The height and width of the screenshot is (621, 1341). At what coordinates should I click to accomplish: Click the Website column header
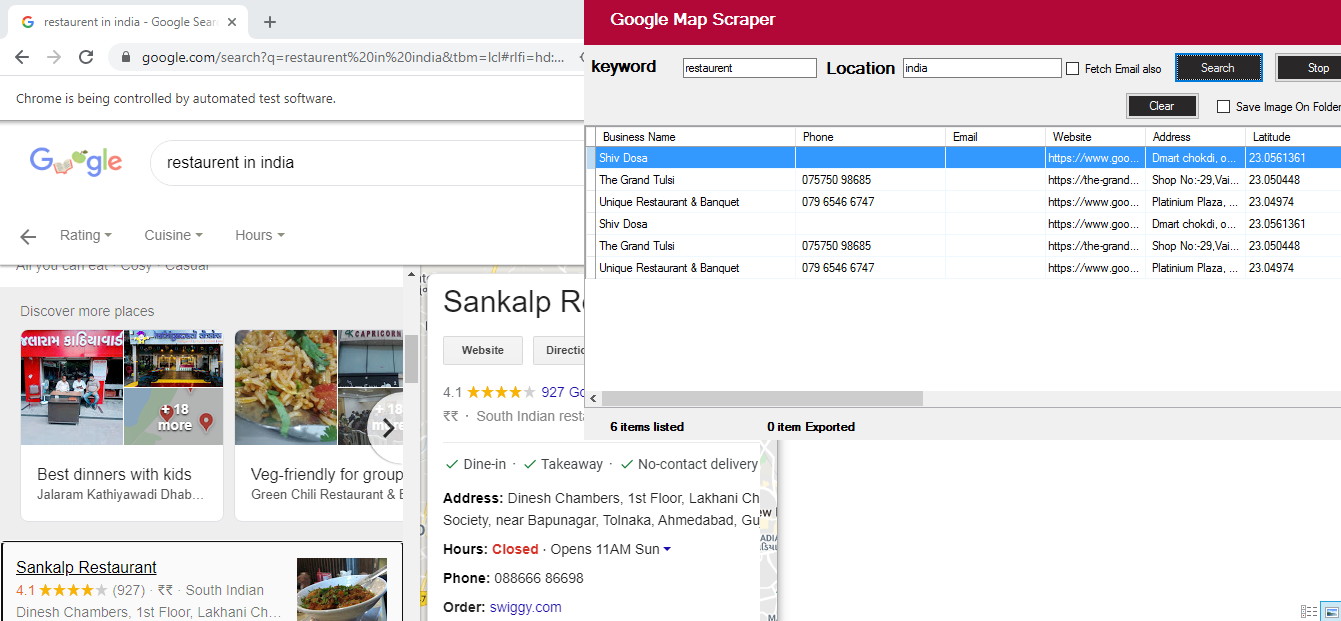(1095, 137)
